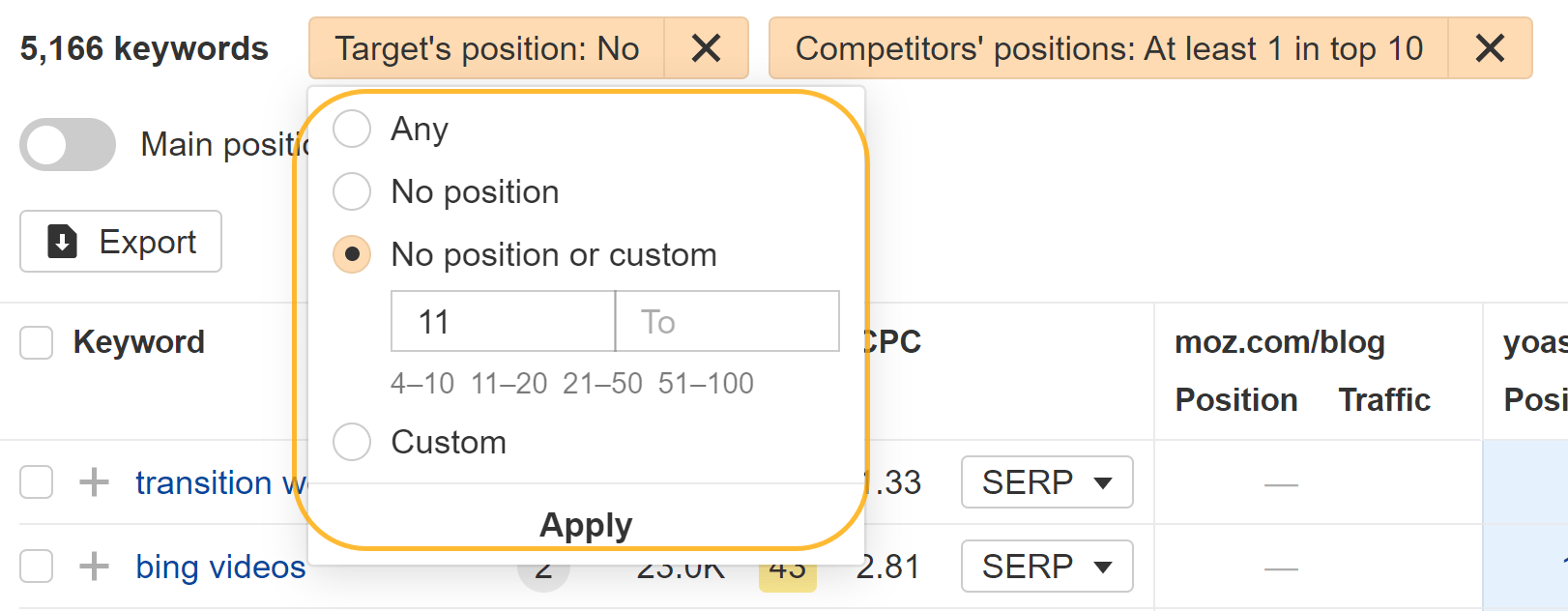
Task: Click the position field containing "11"
Action: 502,321
